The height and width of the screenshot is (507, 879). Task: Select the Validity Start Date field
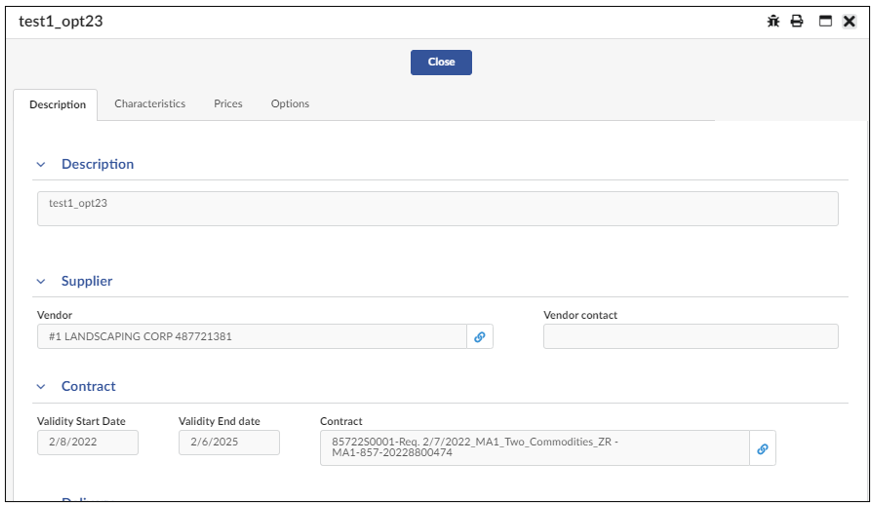pos(88,442)
